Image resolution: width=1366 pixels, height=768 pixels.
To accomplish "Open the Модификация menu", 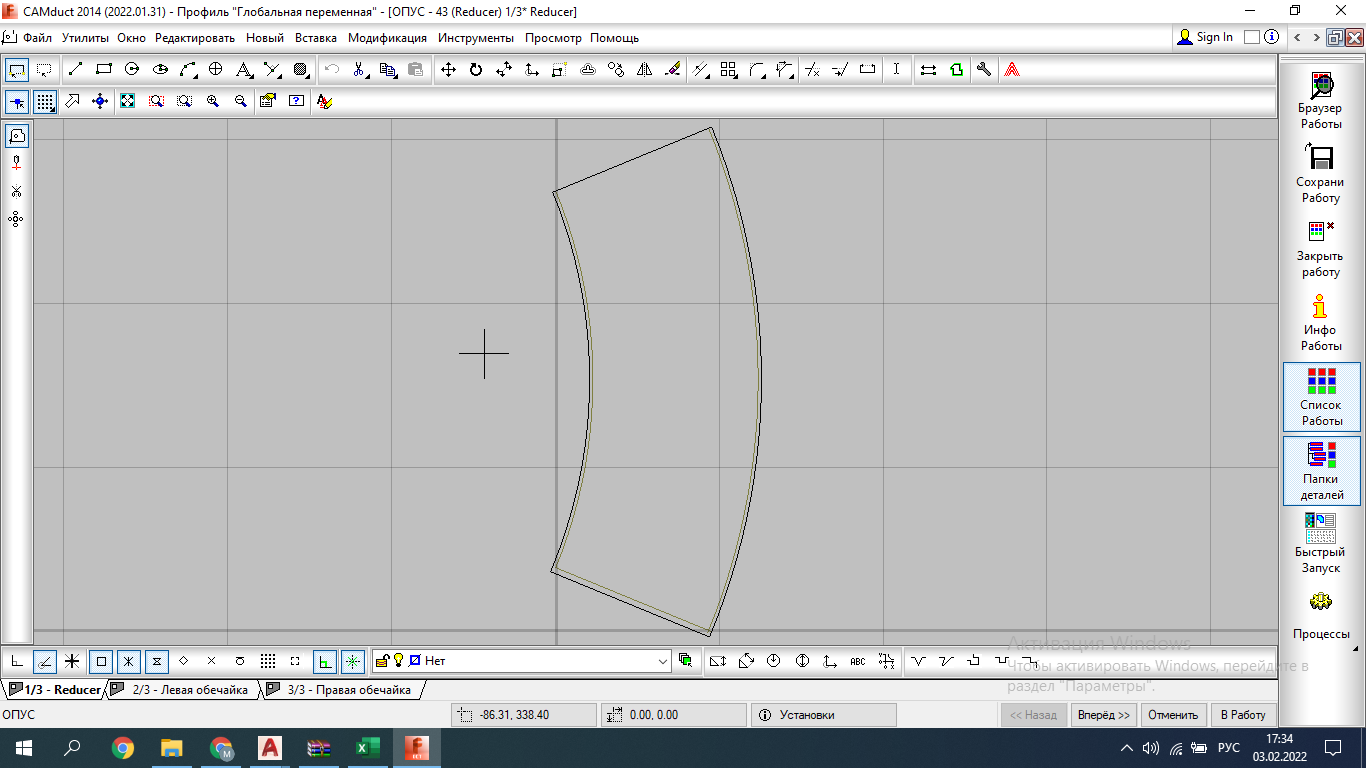I will click(387, 38).
